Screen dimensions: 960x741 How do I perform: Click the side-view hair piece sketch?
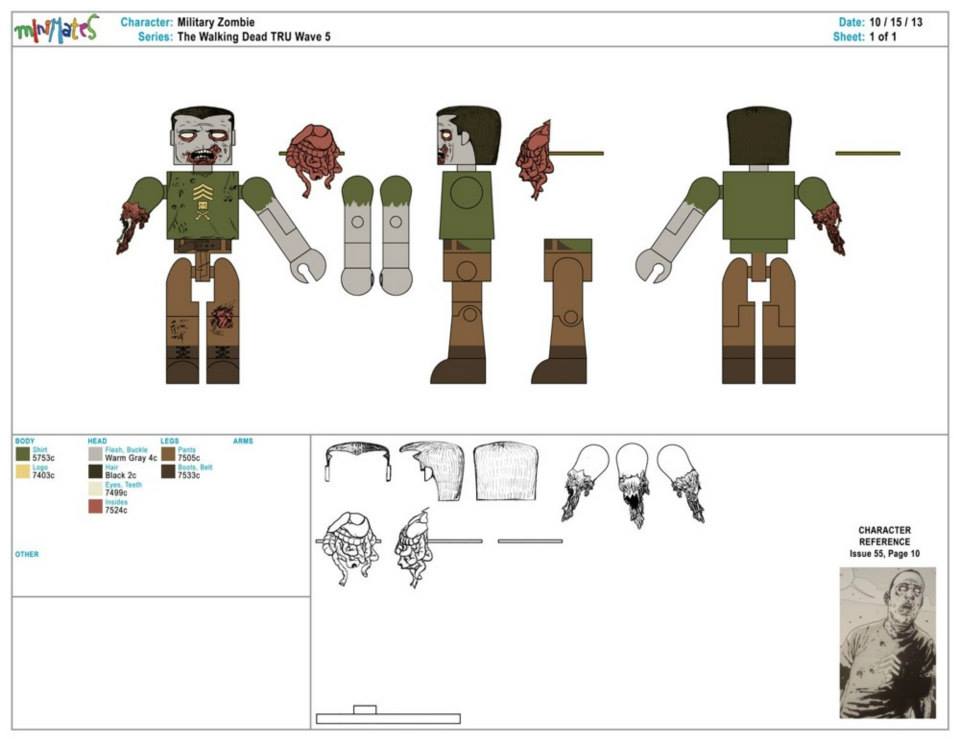[432, 470]
